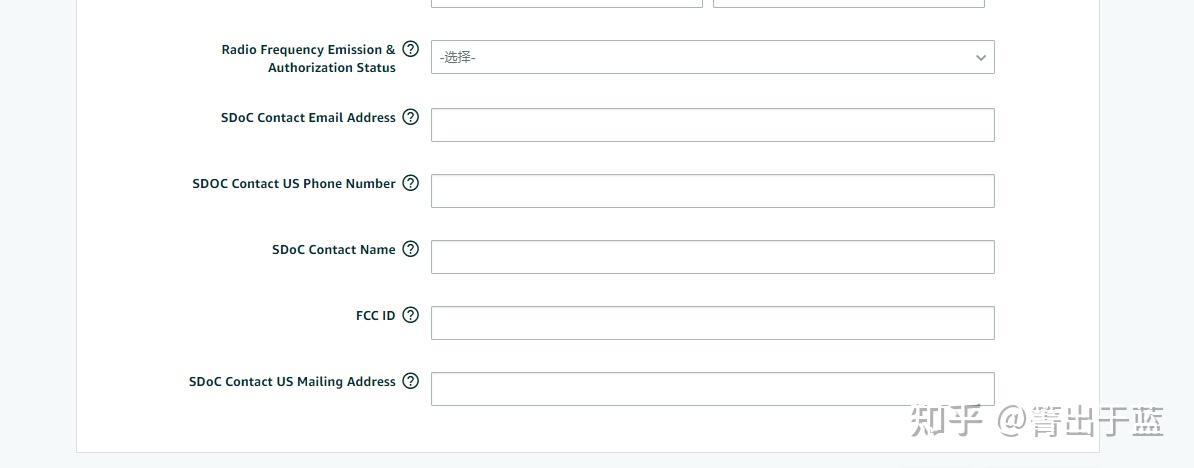Click the SDoC Contact US Mailing Address label
Image resolution: width=1194 pixels, height=468 pixels.
click(x=292, y=381)
